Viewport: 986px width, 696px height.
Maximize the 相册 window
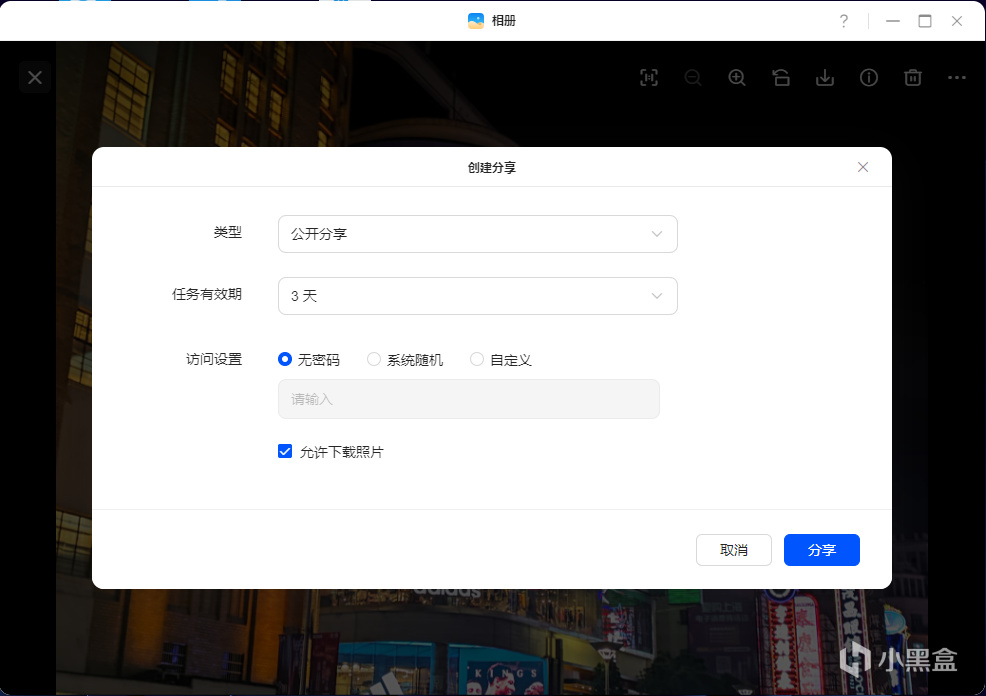(x=925, y=21)
